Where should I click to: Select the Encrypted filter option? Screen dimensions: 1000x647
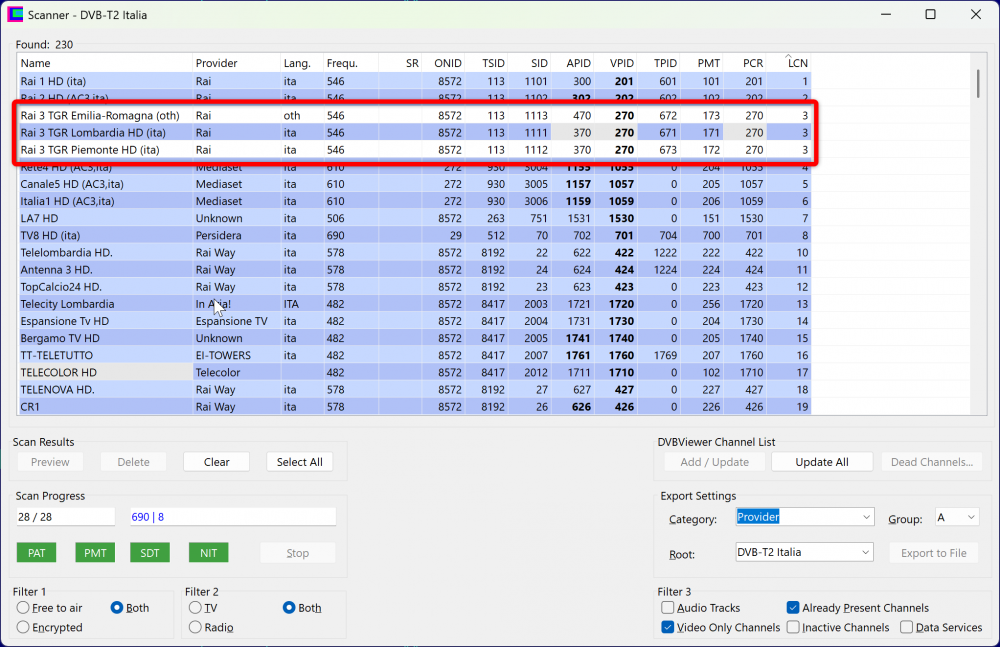click(24, 628)
